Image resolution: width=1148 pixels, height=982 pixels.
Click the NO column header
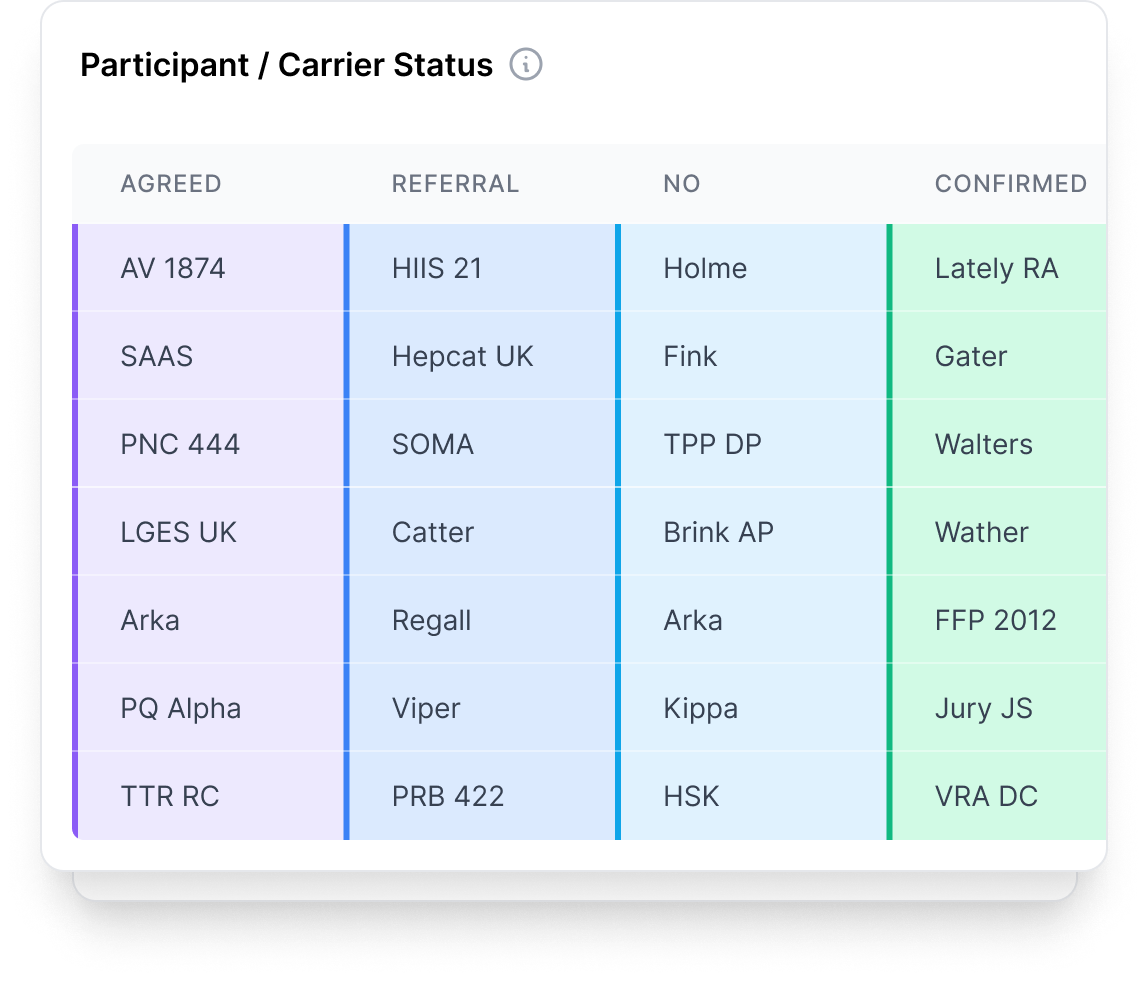[683, 184]
